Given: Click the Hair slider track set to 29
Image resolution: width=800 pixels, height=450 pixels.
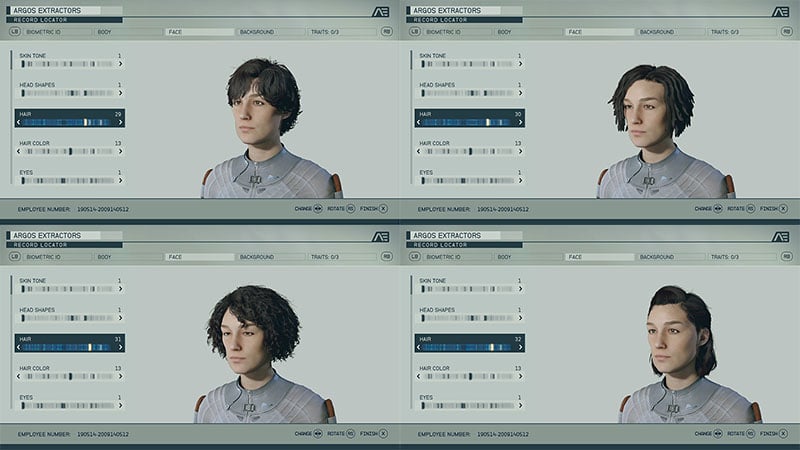Looking at the screenshot, I should click(69, 122).
